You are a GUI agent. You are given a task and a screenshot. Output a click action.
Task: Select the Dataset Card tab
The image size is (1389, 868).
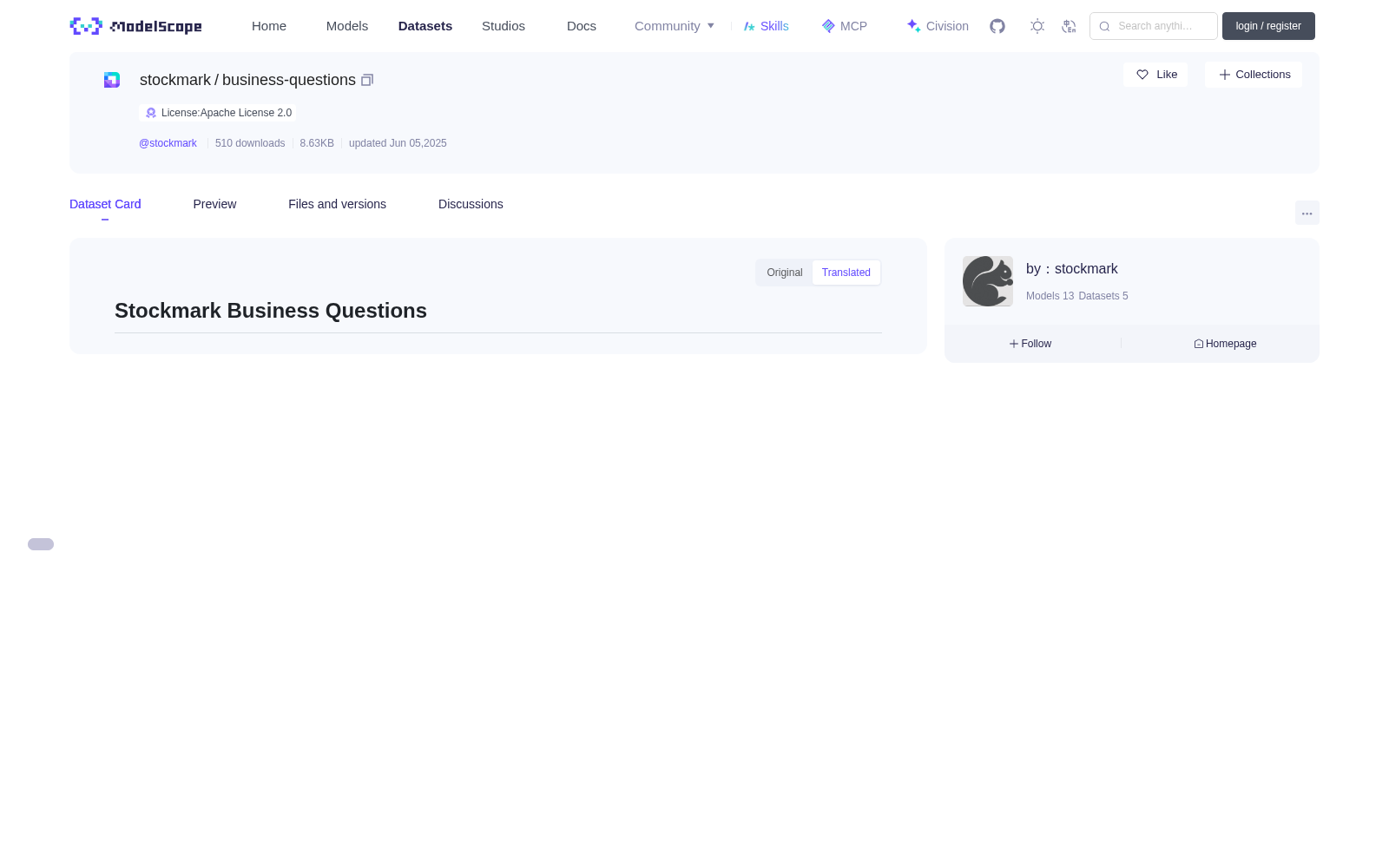coord(105,204)
